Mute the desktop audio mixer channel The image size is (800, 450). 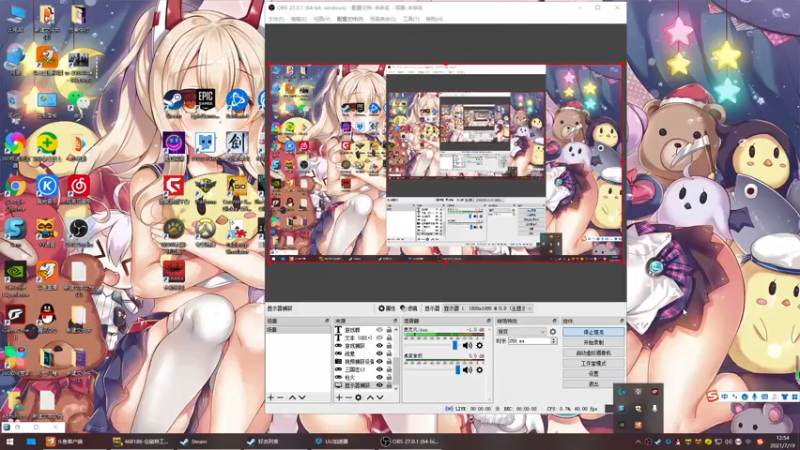(467, 370)
